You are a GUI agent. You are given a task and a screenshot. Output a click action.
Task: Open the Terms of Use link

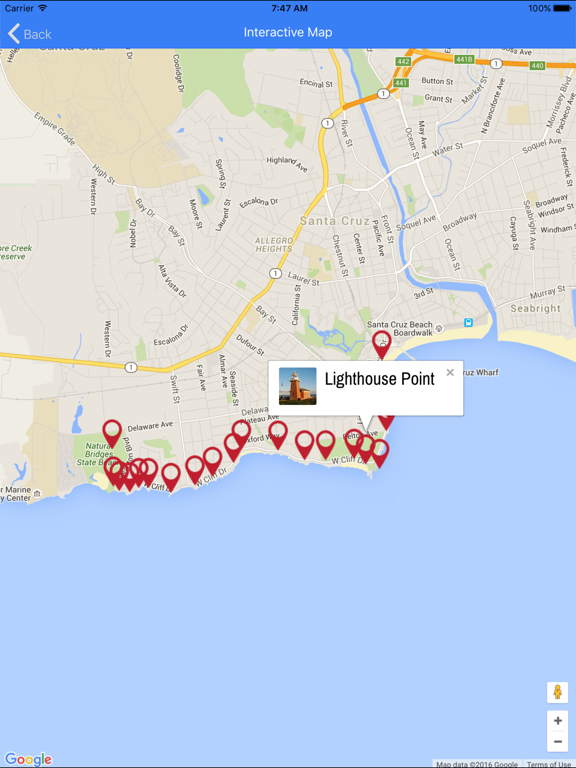pos(549,764)
